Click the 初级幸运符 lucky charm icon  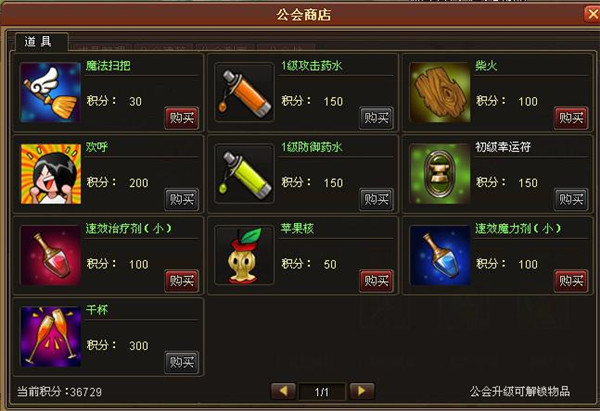pyautogui.click(x=440, y=174)
